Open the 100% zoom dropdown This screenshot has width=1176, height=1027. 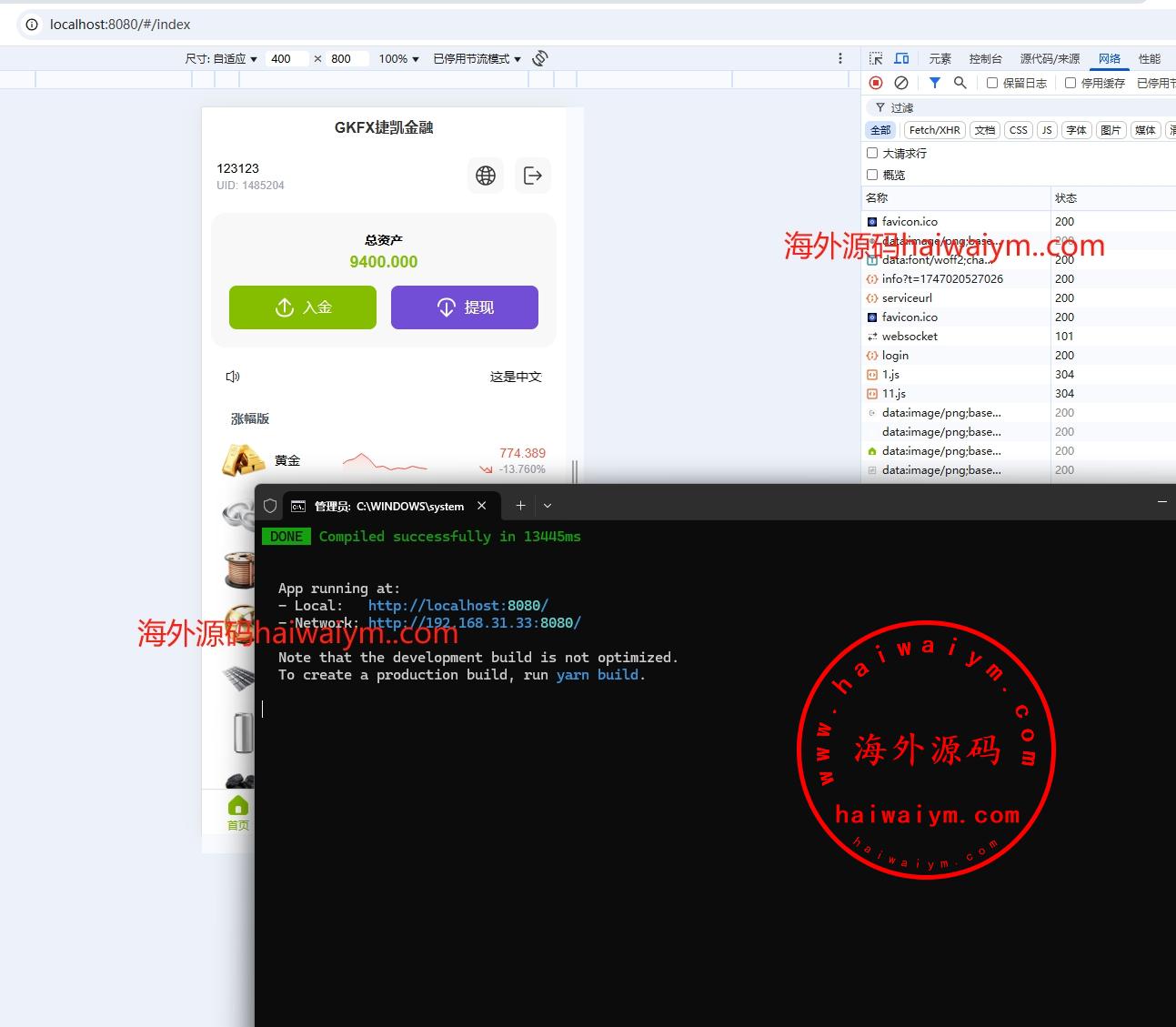[x=398, y=58]
